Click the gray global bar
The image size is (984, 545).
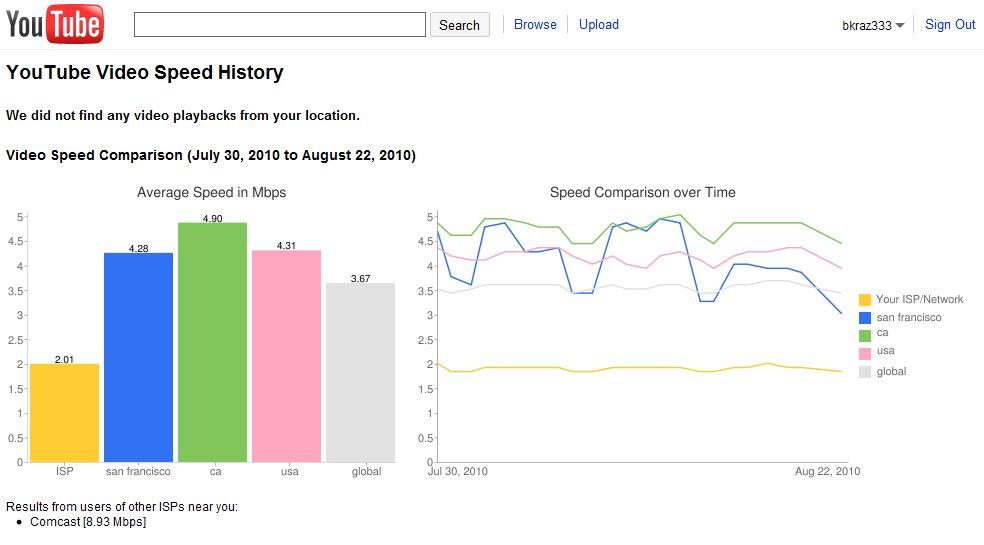click(x=361, y=372)
